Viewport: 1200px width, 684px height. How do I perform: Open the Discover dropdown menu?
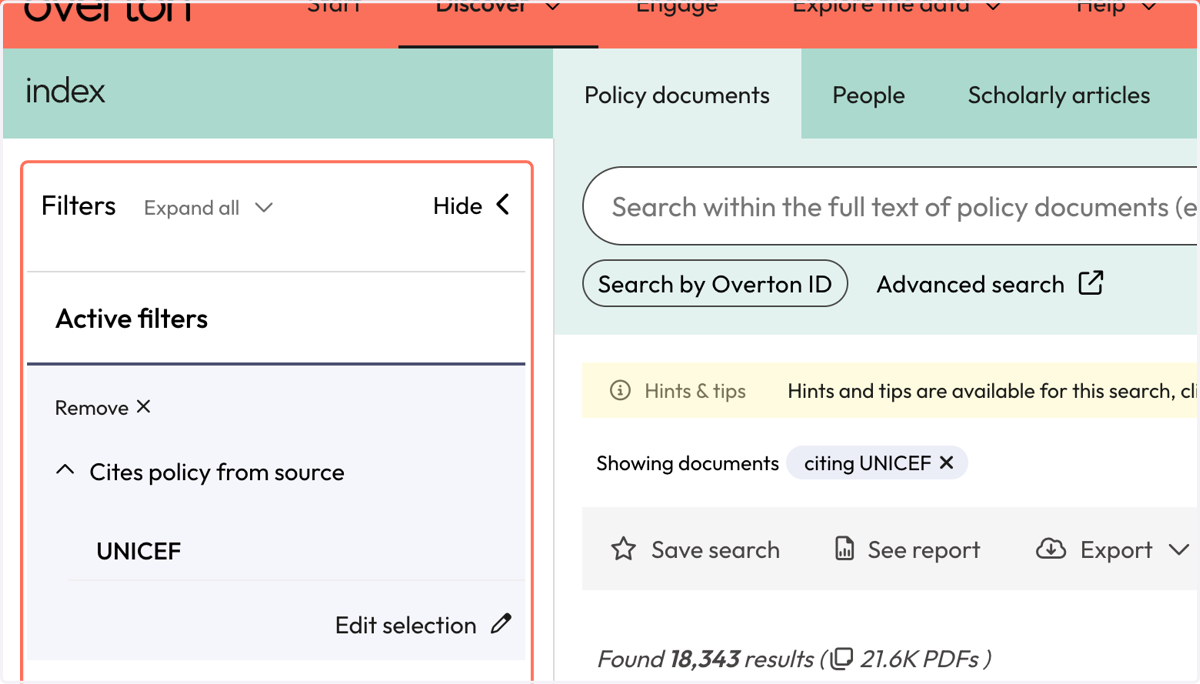pyautogui.click(x=498, y=10)
